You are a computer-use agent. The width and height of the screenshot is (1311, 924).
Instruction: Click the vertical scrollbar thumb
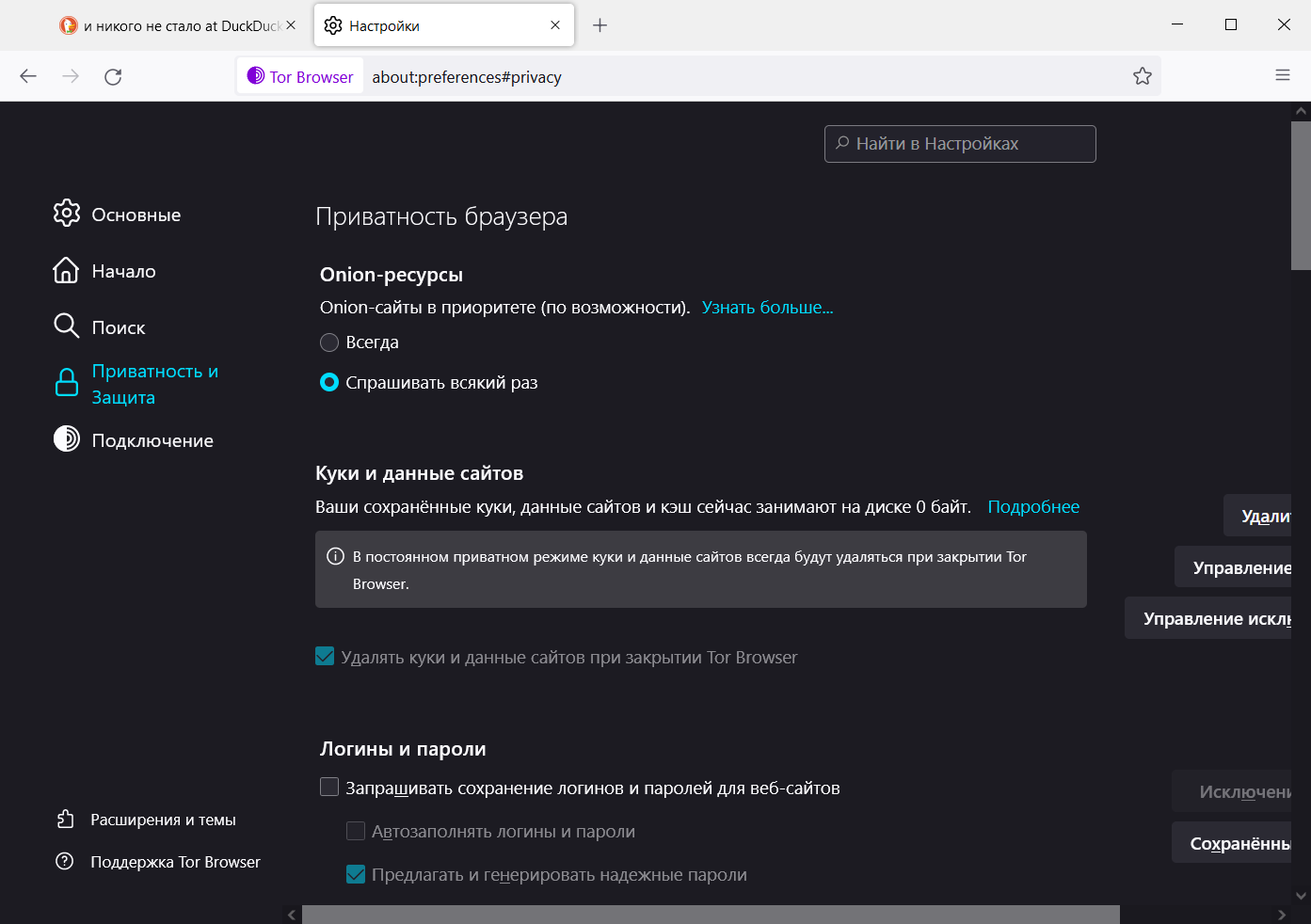click(x=1301, y=195)
